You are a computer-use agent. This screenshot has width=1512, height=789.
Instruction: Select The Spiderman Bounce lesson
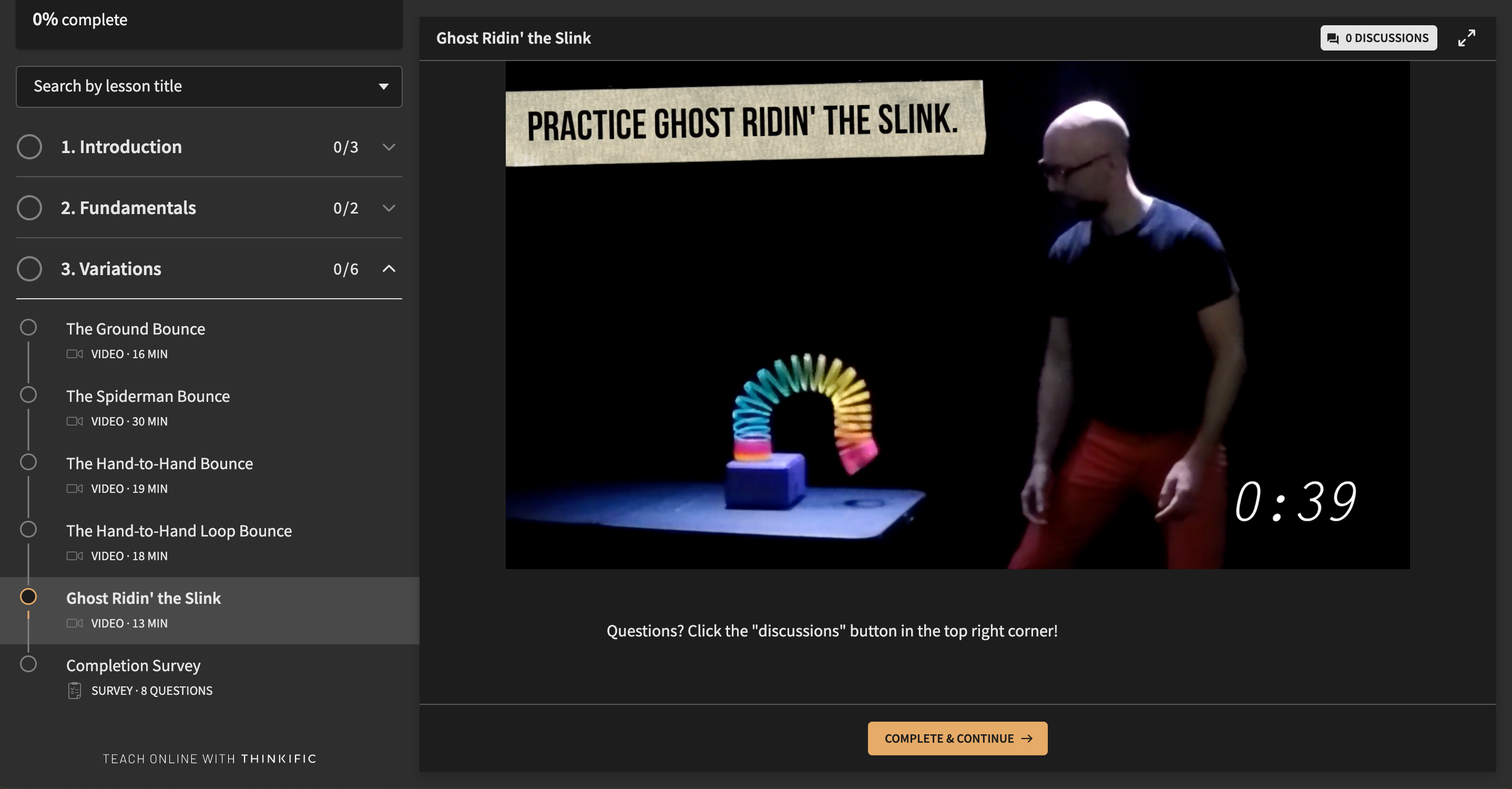[148, 396]
